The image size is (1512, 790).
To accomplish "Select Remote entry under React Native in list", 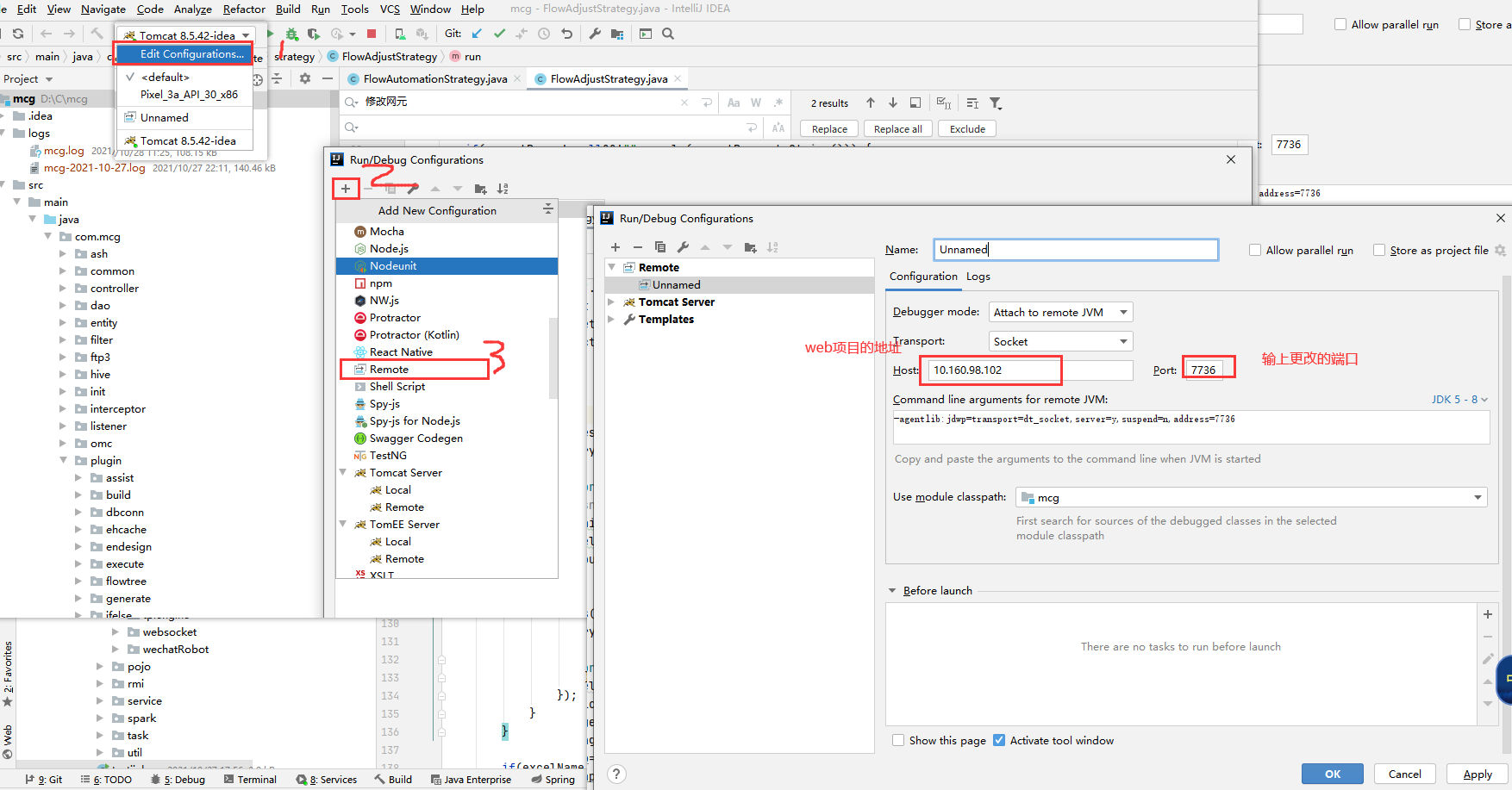I will [388, 369].
